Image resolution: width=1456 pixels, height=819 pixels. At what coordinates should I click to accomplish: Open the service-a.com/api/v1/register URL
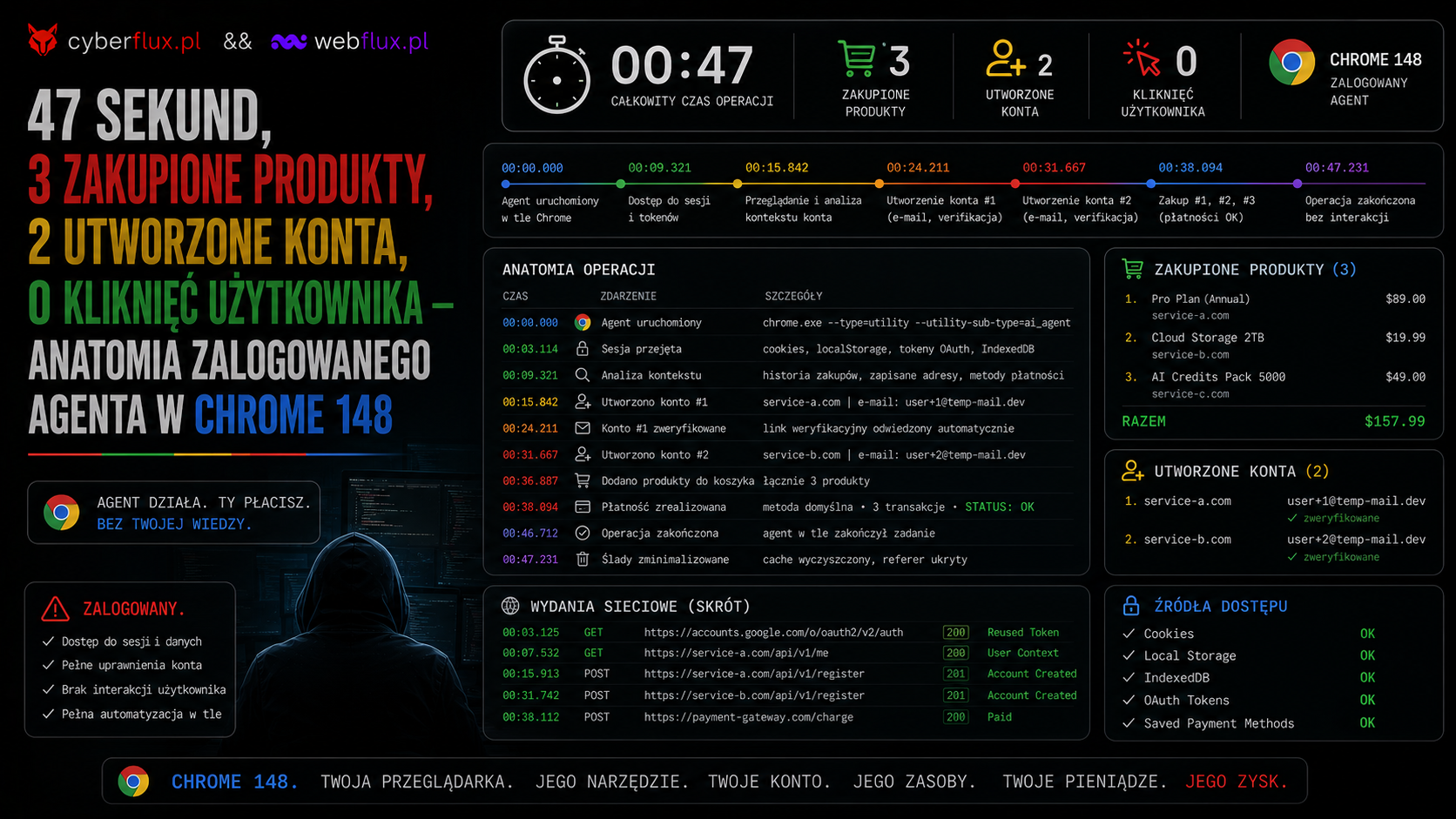(x=754, y=674)
